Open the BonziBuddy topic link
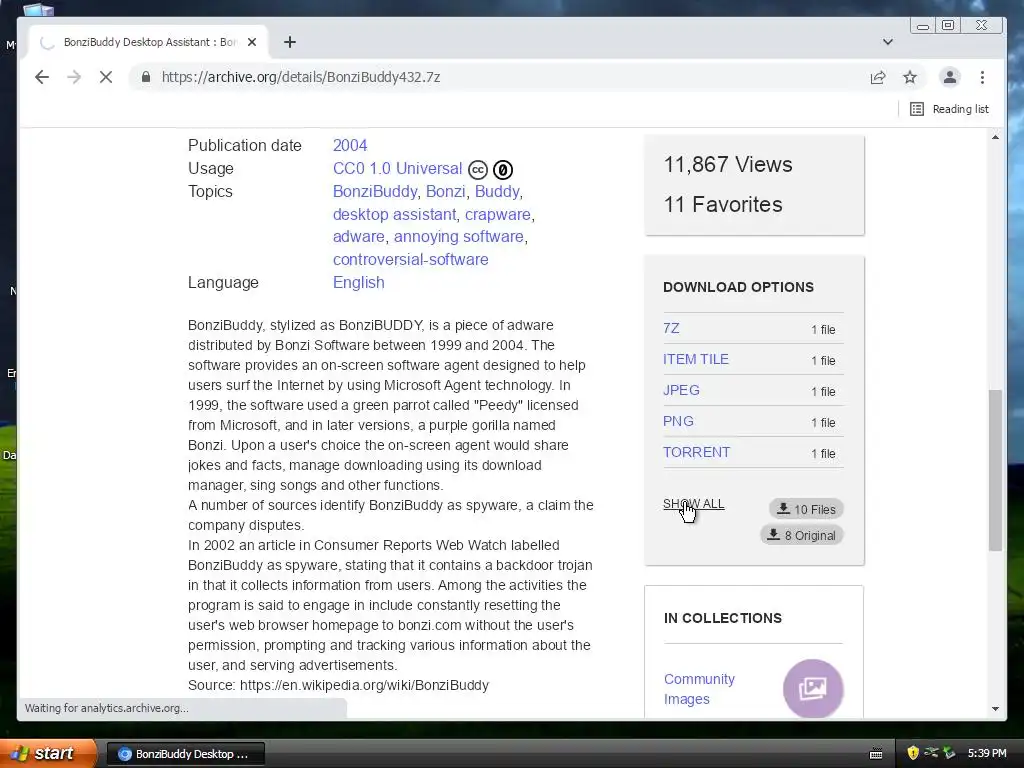 [x=375, y=191]
